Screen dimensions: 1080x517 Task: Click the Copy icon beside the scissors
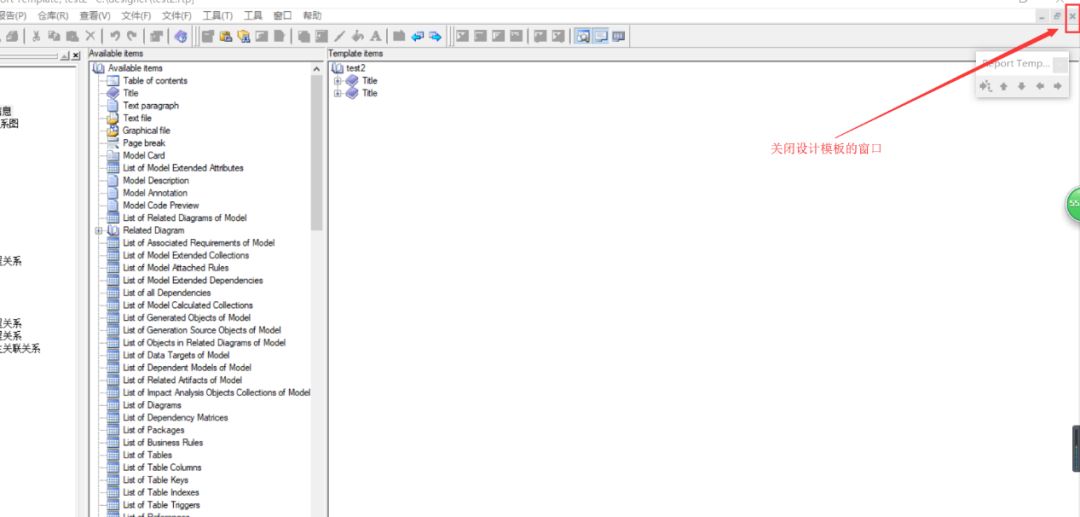54,36
